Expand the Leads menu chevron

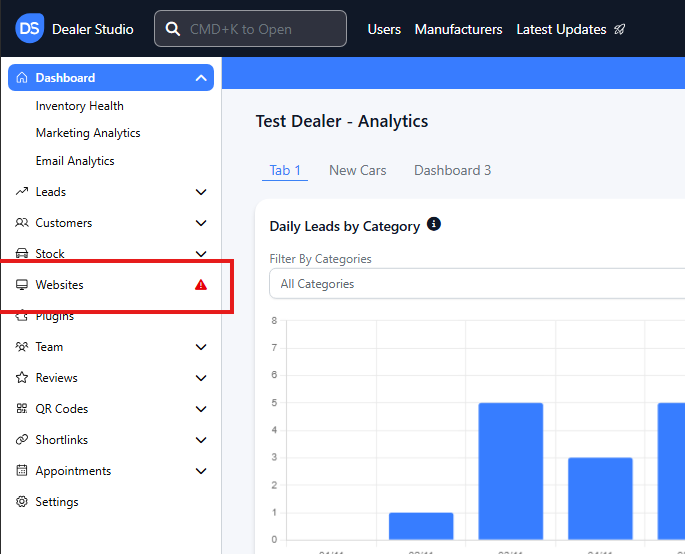(x=201, y=192)
